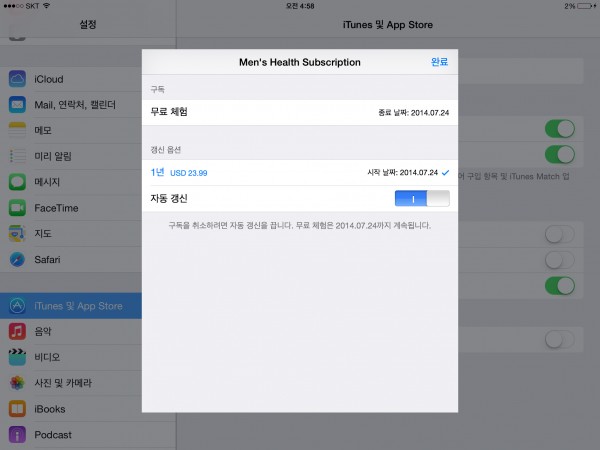
Task: Open the Podcast label
Action: click(x=53, y=435)
